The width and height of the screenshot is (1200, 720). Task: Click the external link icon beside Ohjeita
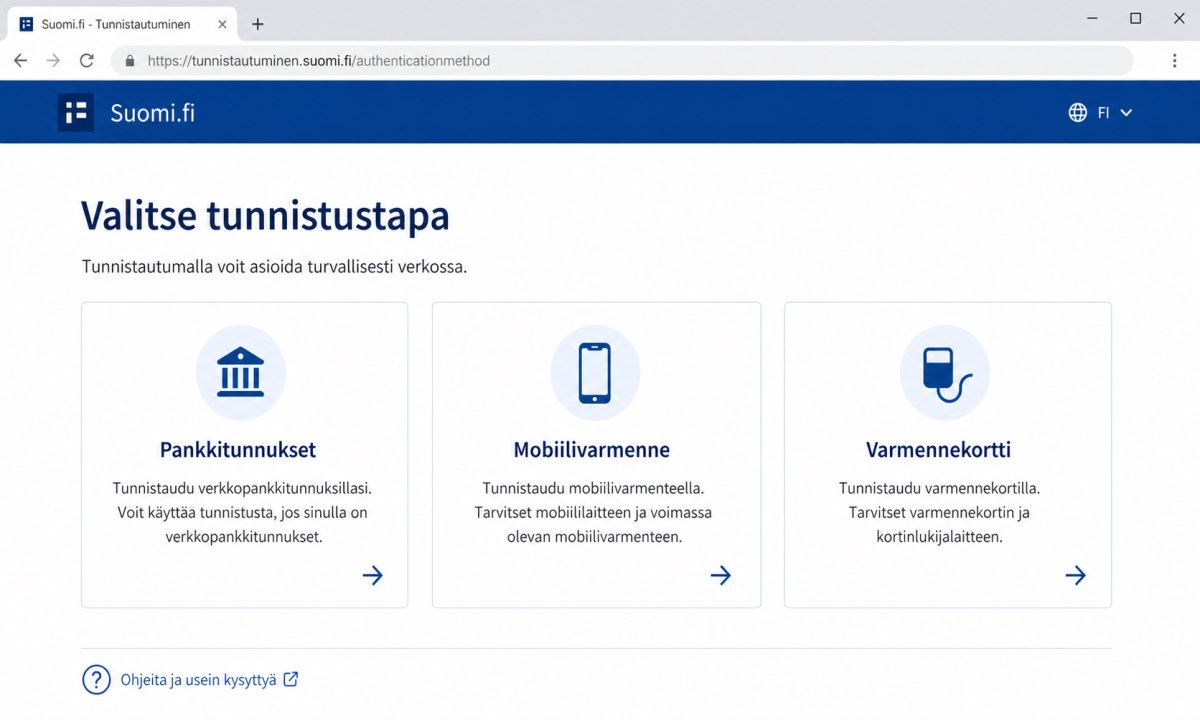pyautogui.click(x=291, y=679)
